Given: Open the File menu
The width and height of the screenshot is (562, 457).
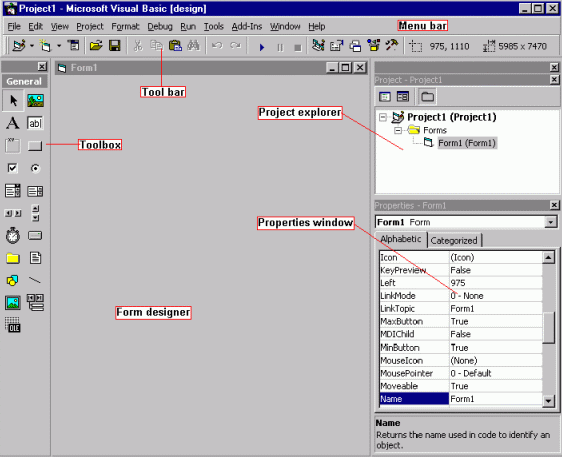Looking at the screenshot, I should coord(14,27).
